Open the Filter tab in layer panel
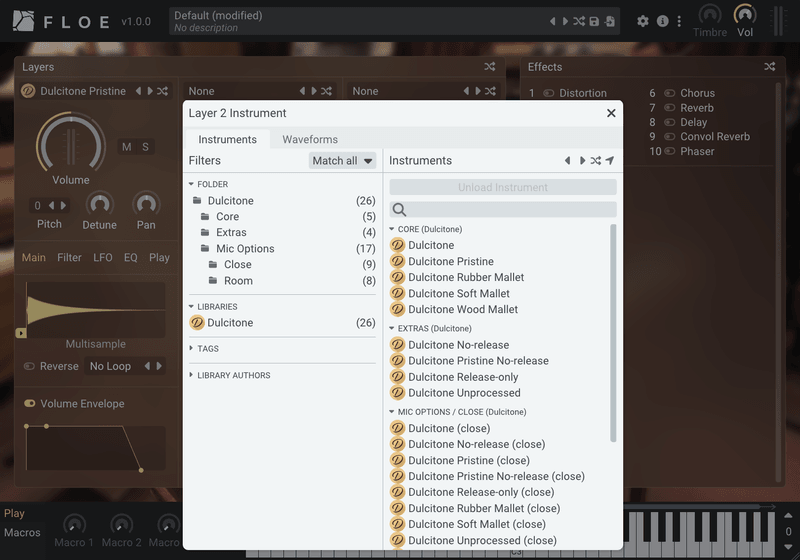Image resolution: width=800 pixels, height=560 pixels. tap(69, 258)
